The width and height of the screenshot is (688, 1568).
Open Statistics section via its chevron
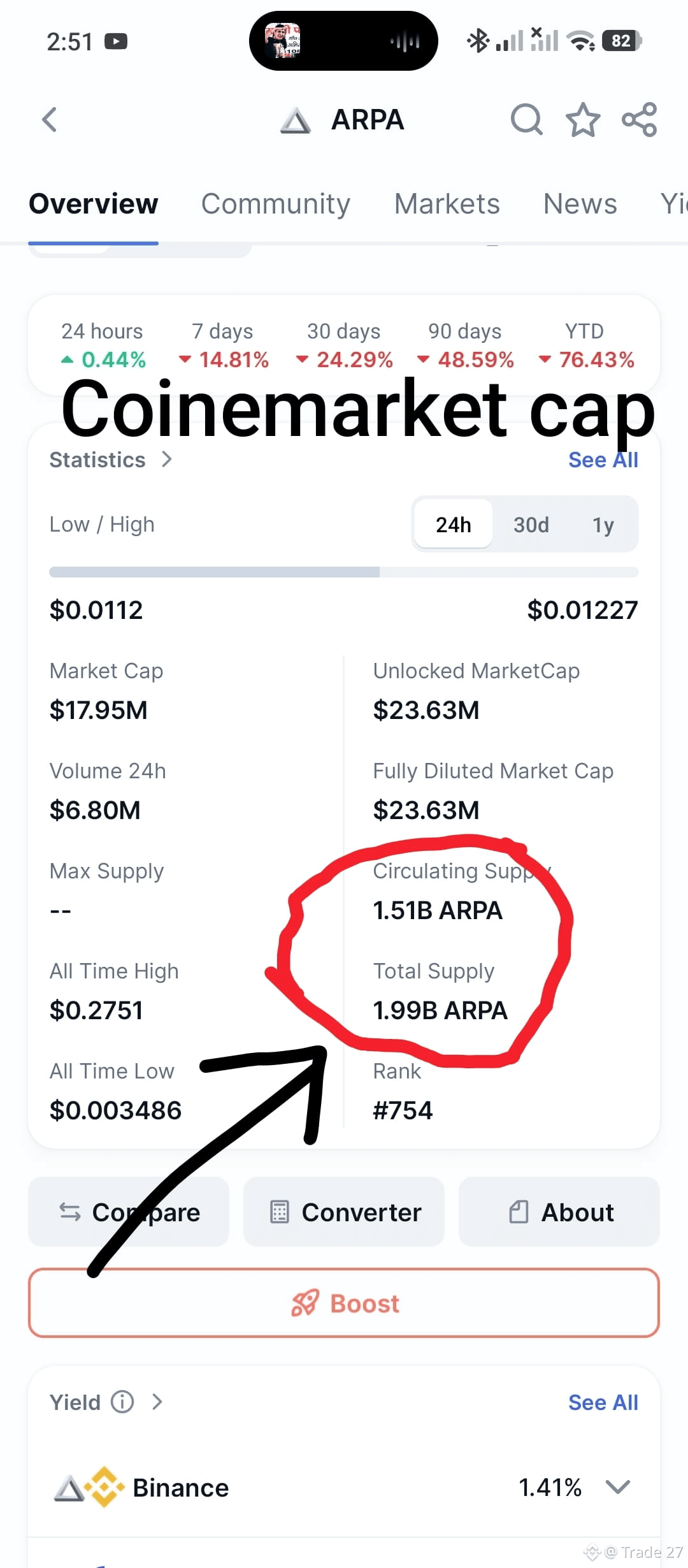[167, 459]
